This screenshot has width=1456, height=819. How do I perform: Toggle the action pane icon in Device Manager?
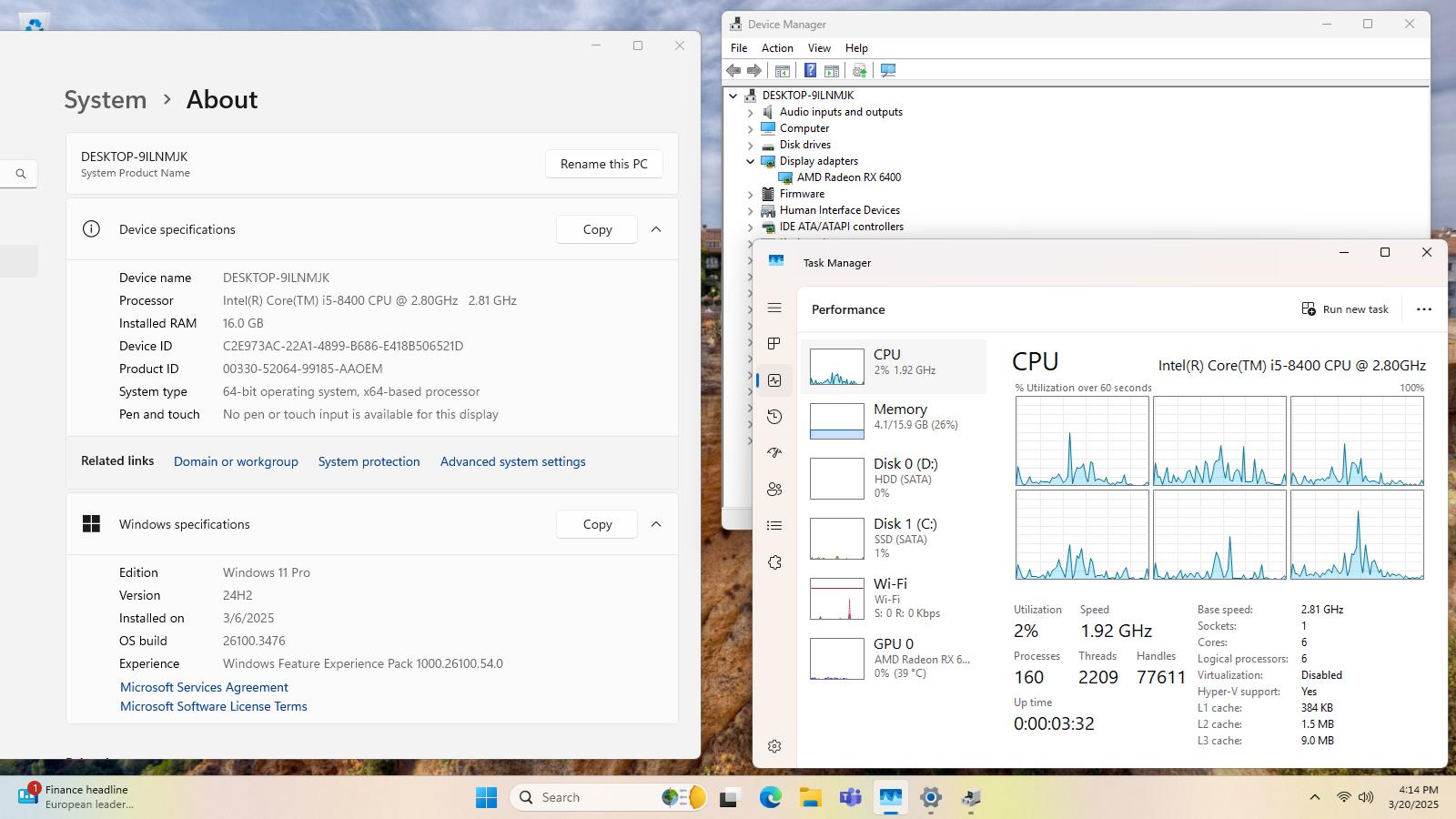tap(832, 71)
